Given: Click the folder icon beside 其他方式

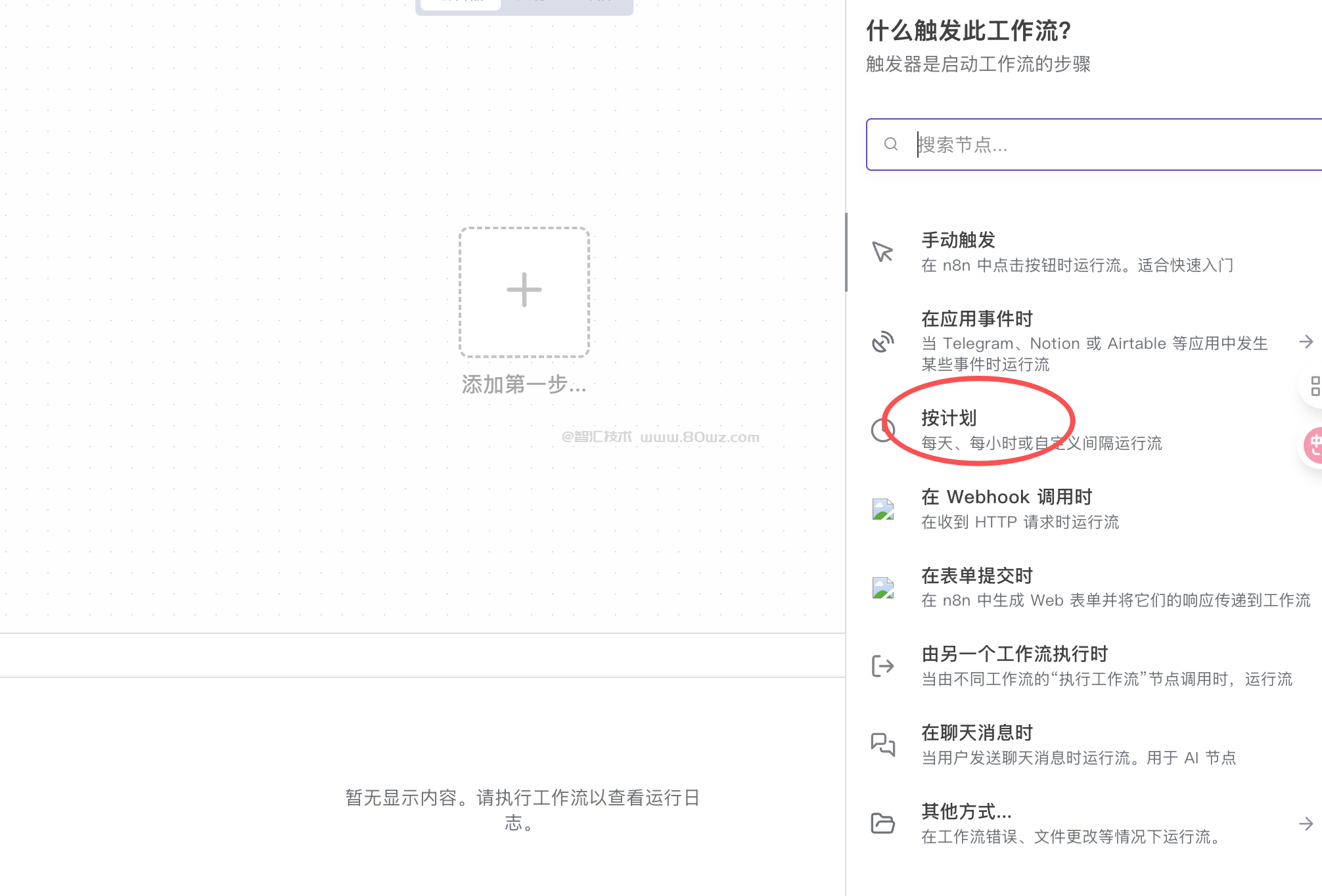Looking at the screenshot, I should point(882,823).
